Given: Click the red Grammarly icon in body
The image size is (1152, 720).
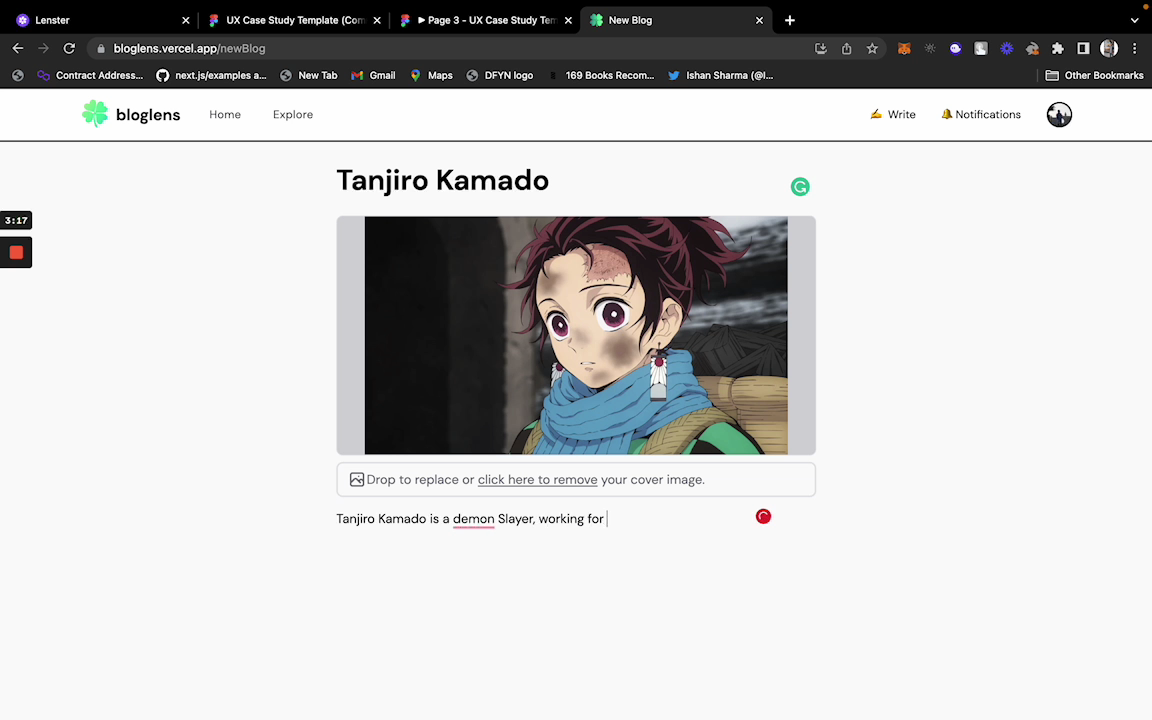Looking at the screenshot, I should (x=763, y=516).
